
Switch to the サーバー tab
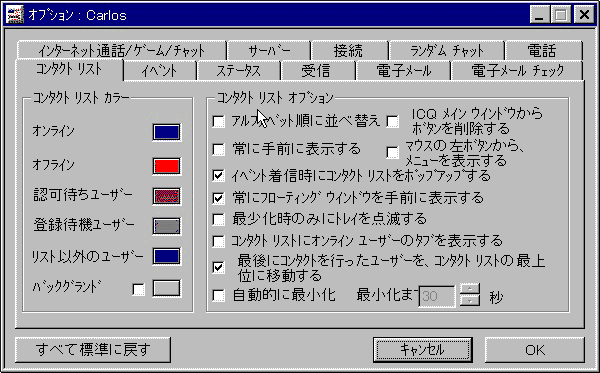(x=269, y=50)
